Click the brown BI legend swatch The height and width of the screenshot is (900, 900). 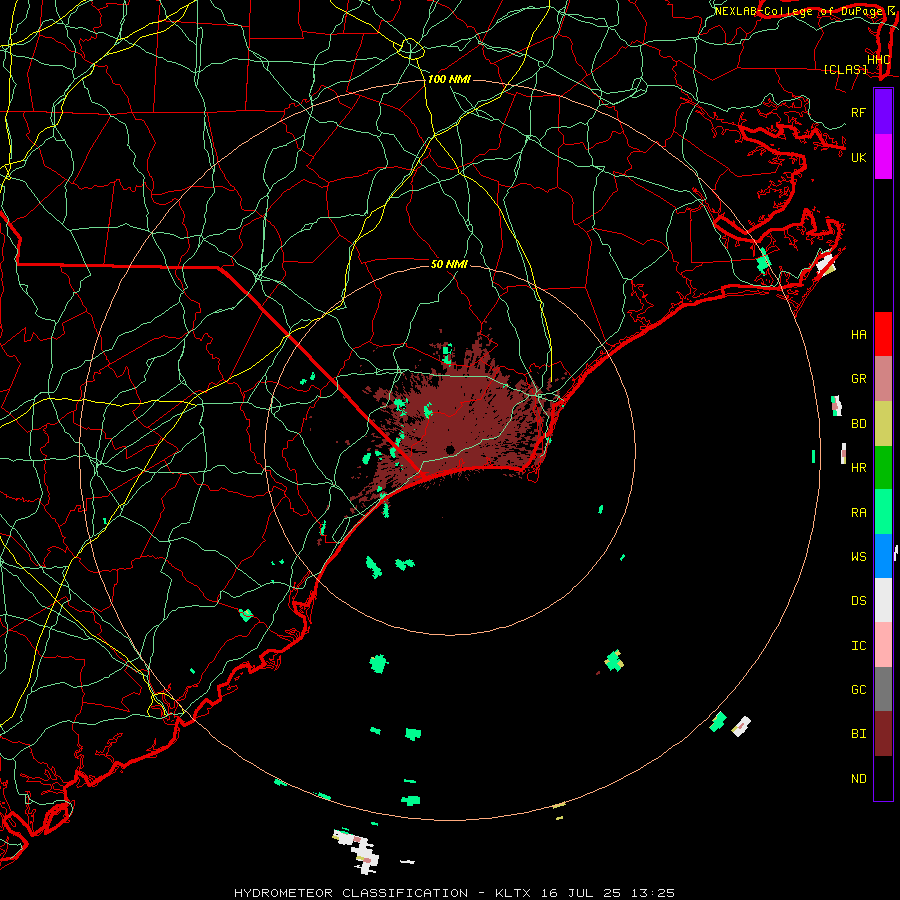pos(883,734)
